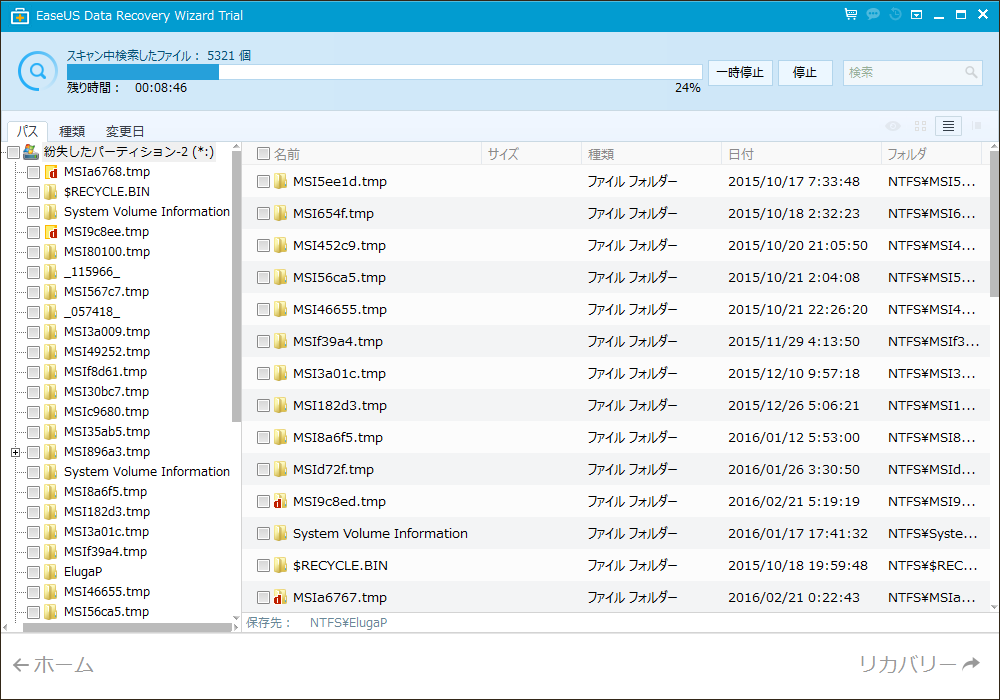Pause scan with 一時停止 button
Viewport: 1000px width, 700px height.
pos(740,72)
